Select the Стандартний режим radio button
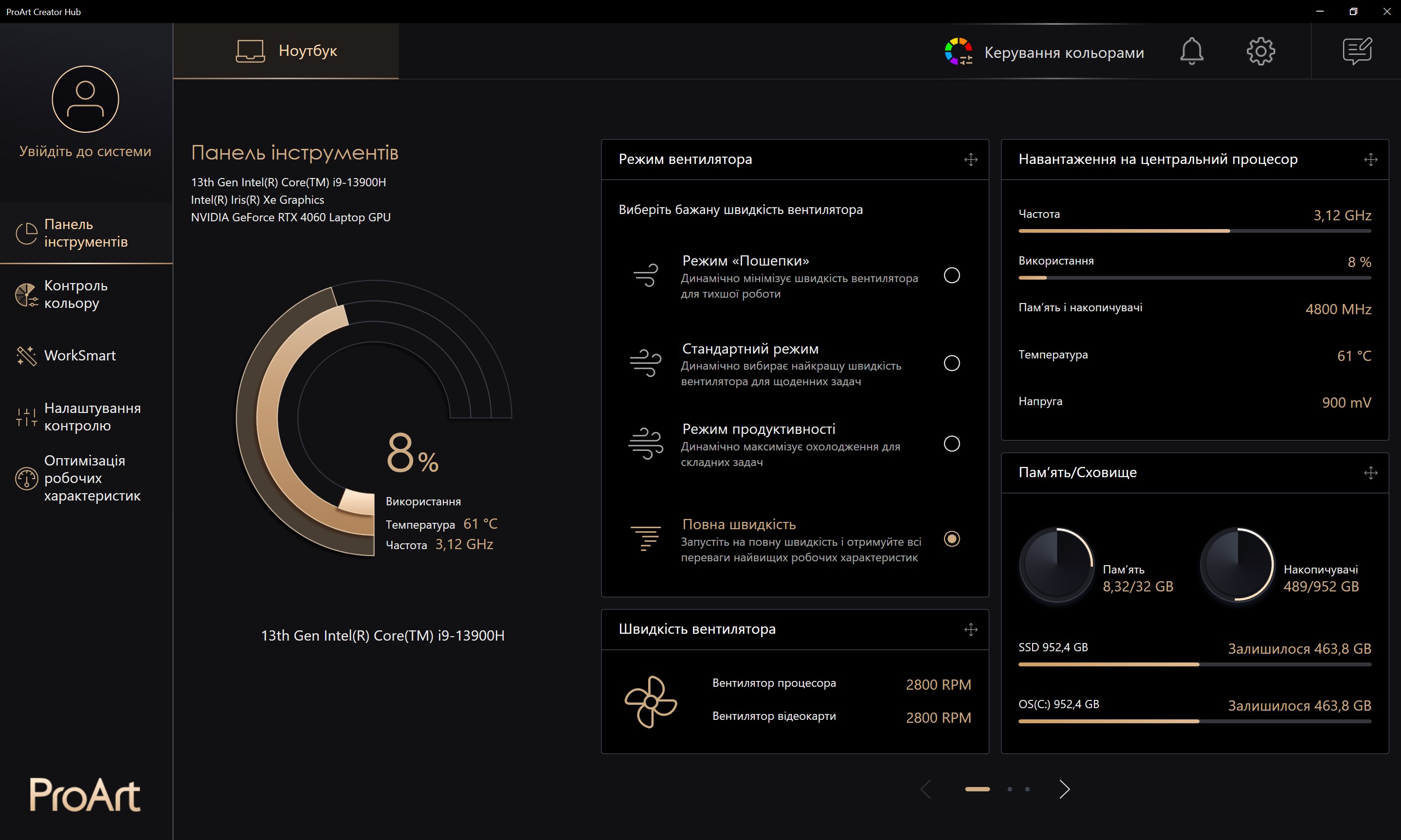1401x840 pixels. tap(951, 363)
